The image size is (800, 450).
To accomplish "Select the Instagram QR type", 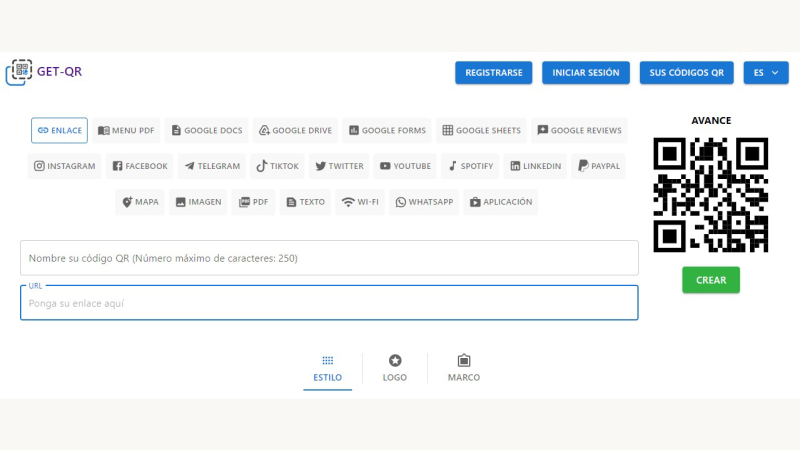I will coord(64,166).
